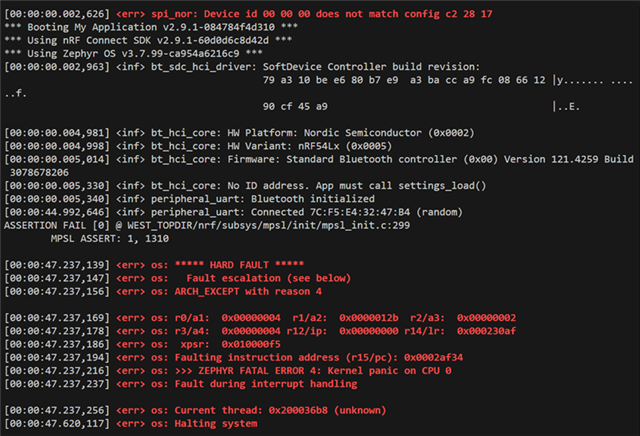
Task: Click the HARD FAULT error line
Action: (x=154, y=265)
